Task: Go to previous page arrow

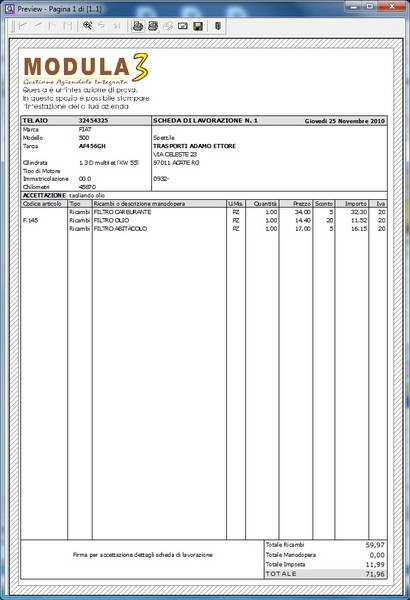Action: (38, 26)
